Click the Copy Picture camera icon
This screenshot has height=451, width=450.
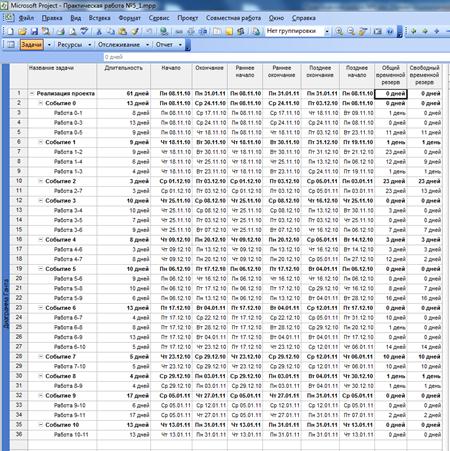(377, 31)
